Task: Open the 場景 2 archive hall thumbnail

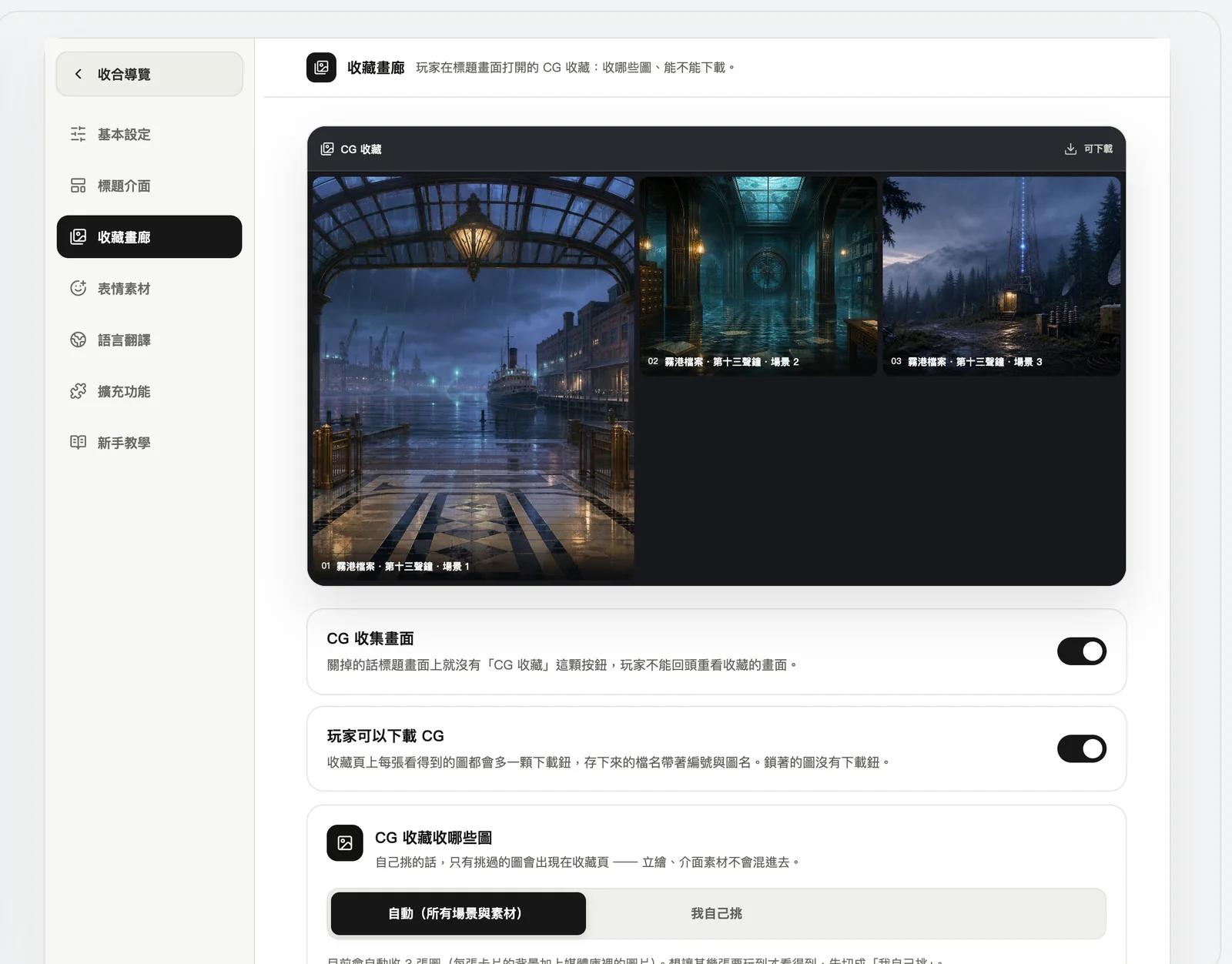Action: (x=758, y=276)
